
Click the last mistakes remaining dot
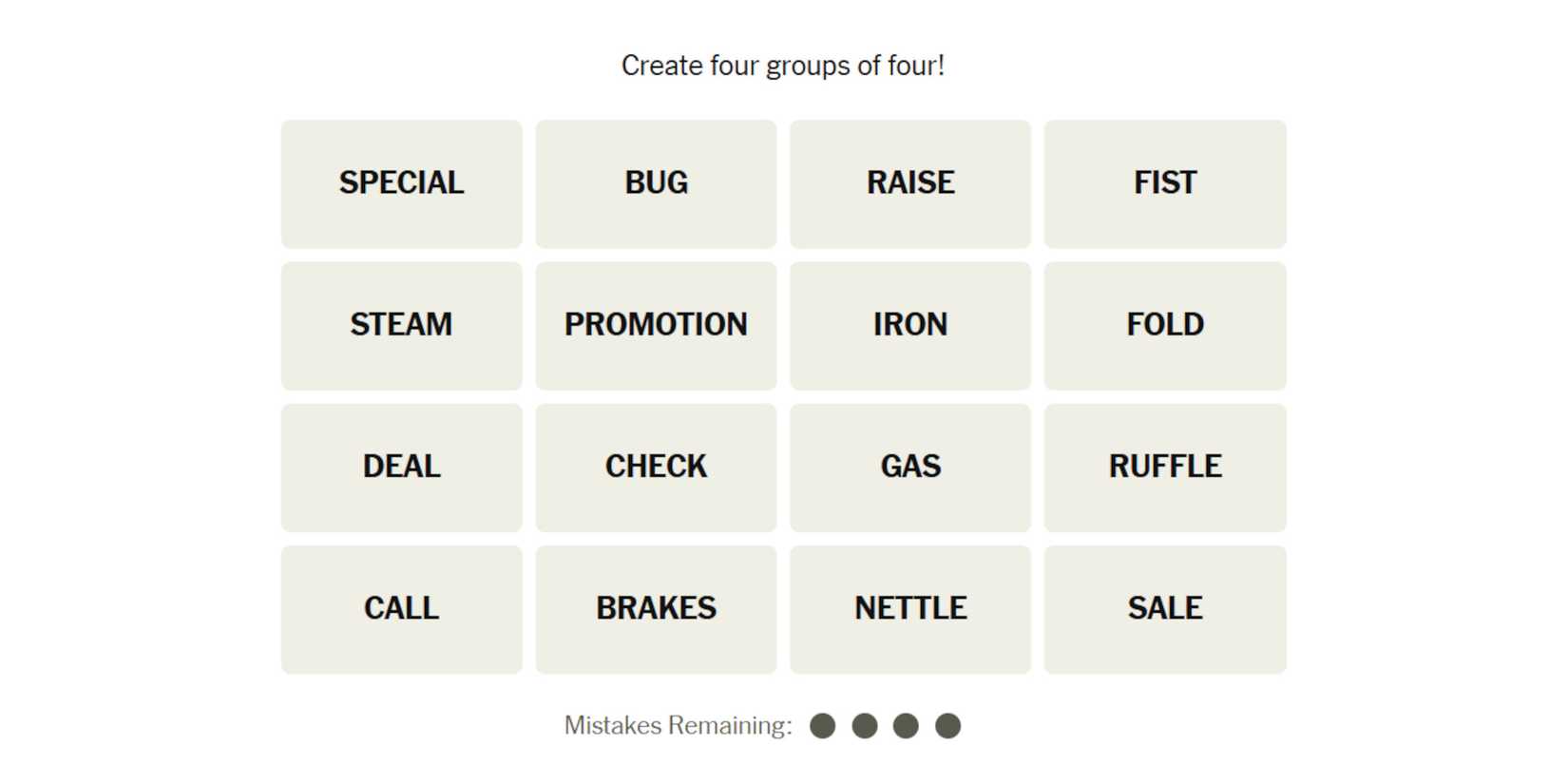click(947, 726)
